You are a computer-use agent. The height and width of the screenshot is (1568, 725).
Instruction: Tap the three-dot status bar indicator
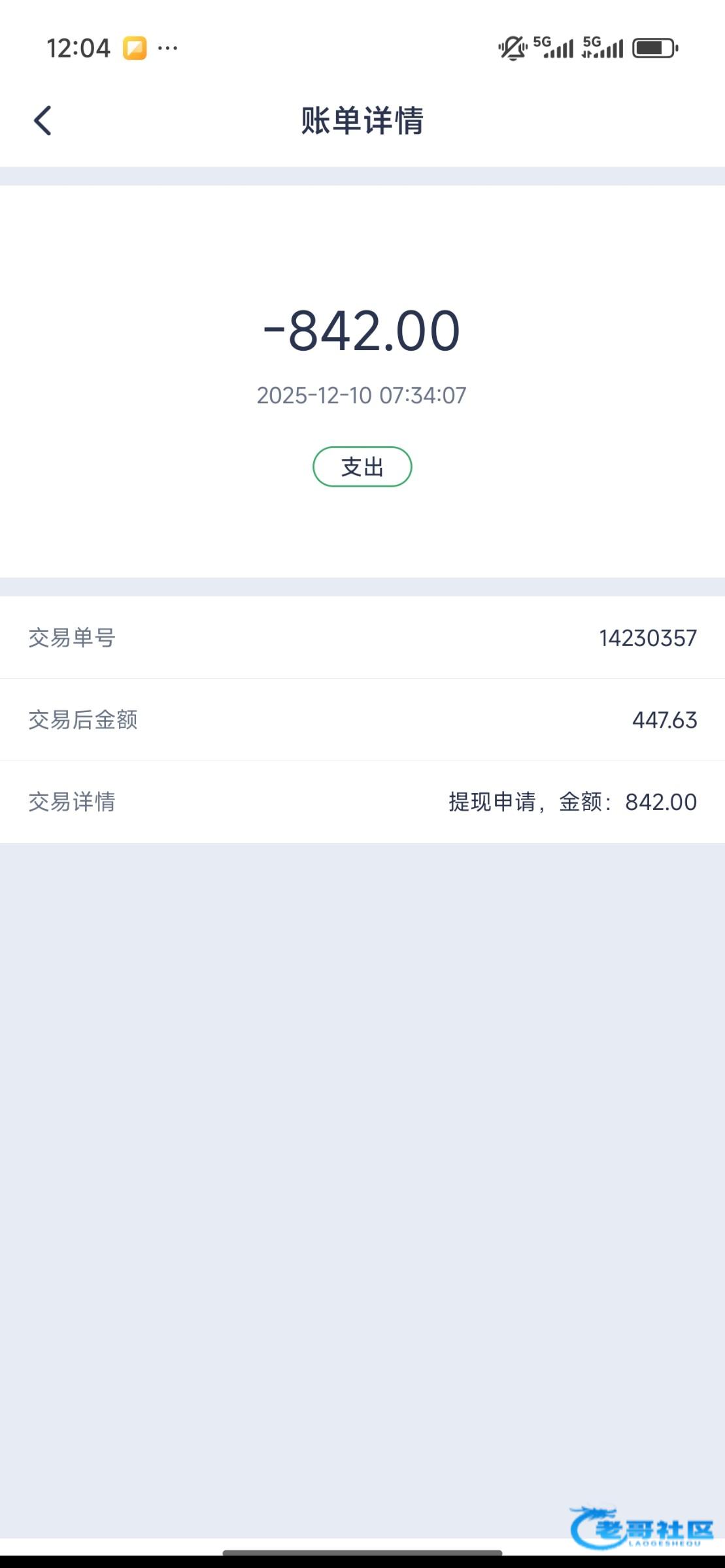pyautogui.click(x=168, y=48)
